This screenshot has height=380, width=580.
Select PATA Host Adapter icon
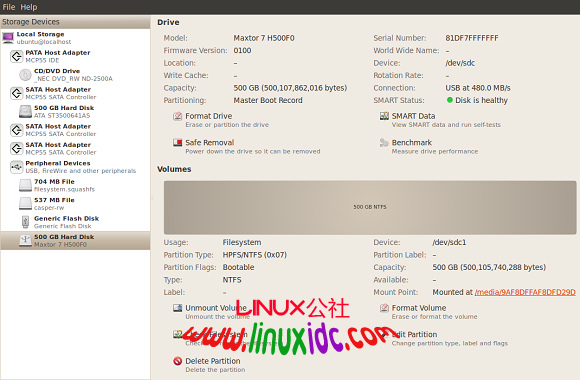16,56
